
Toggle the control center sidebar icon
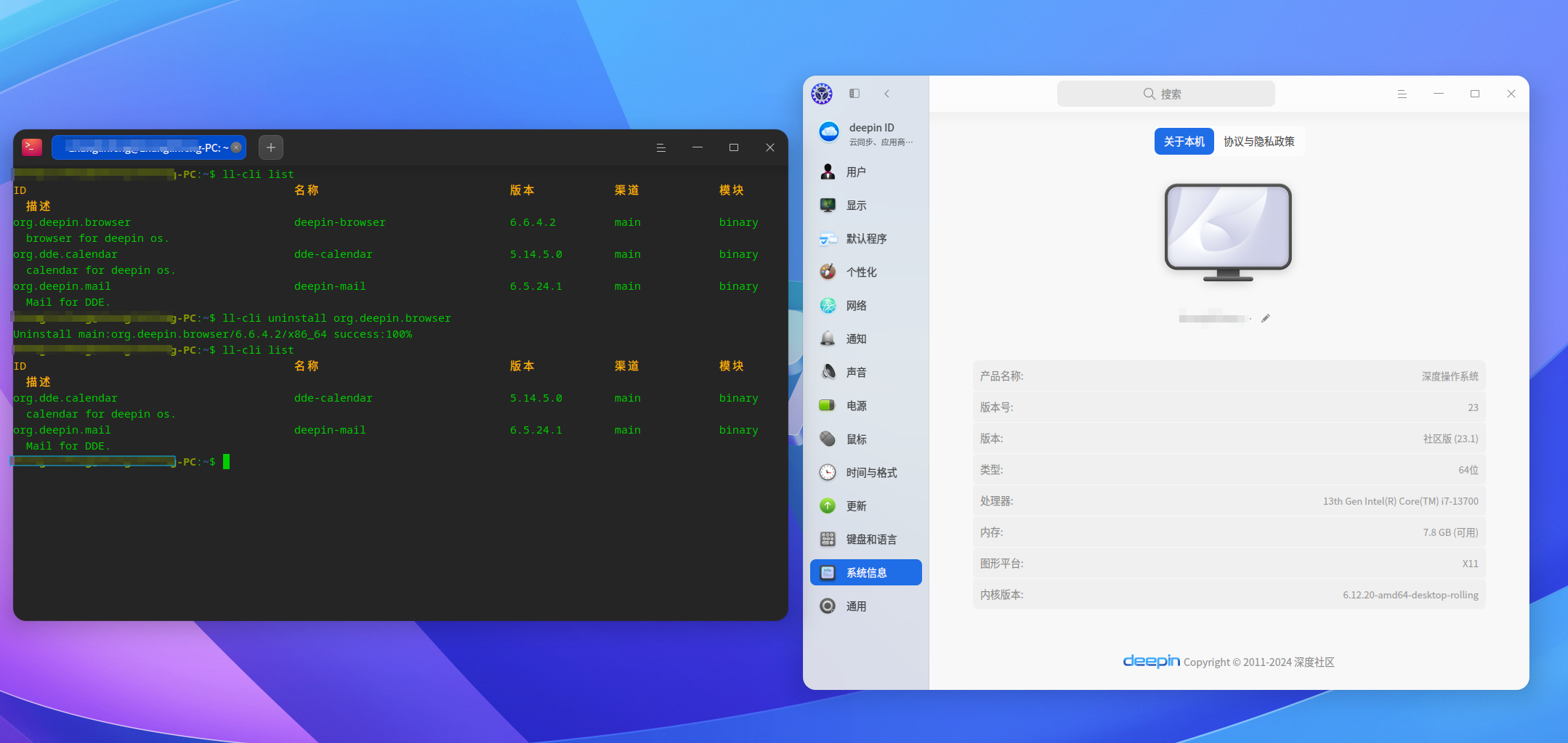coord(854,94)
